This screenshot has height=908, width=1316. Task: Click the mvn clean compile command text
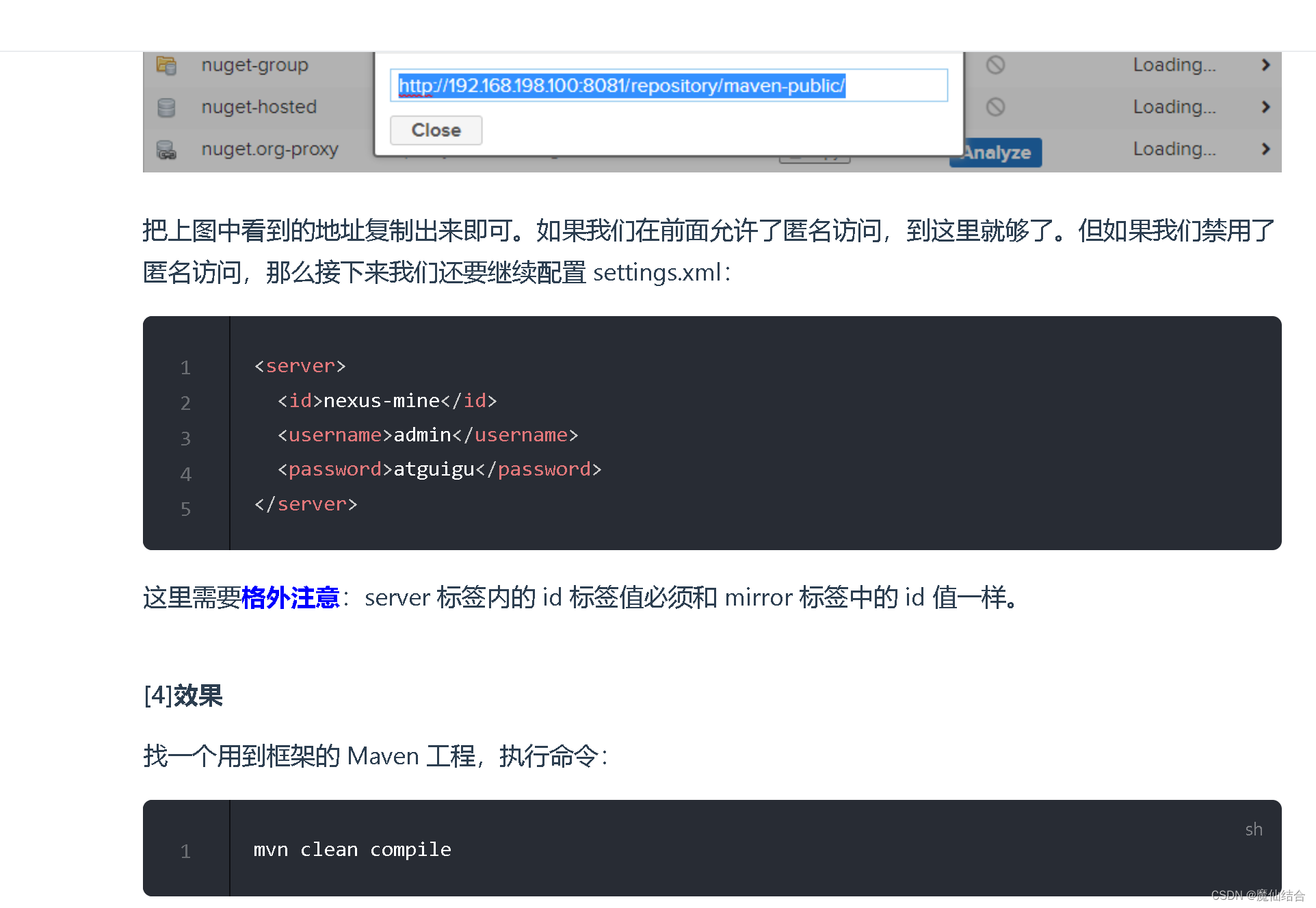point(352,850)
